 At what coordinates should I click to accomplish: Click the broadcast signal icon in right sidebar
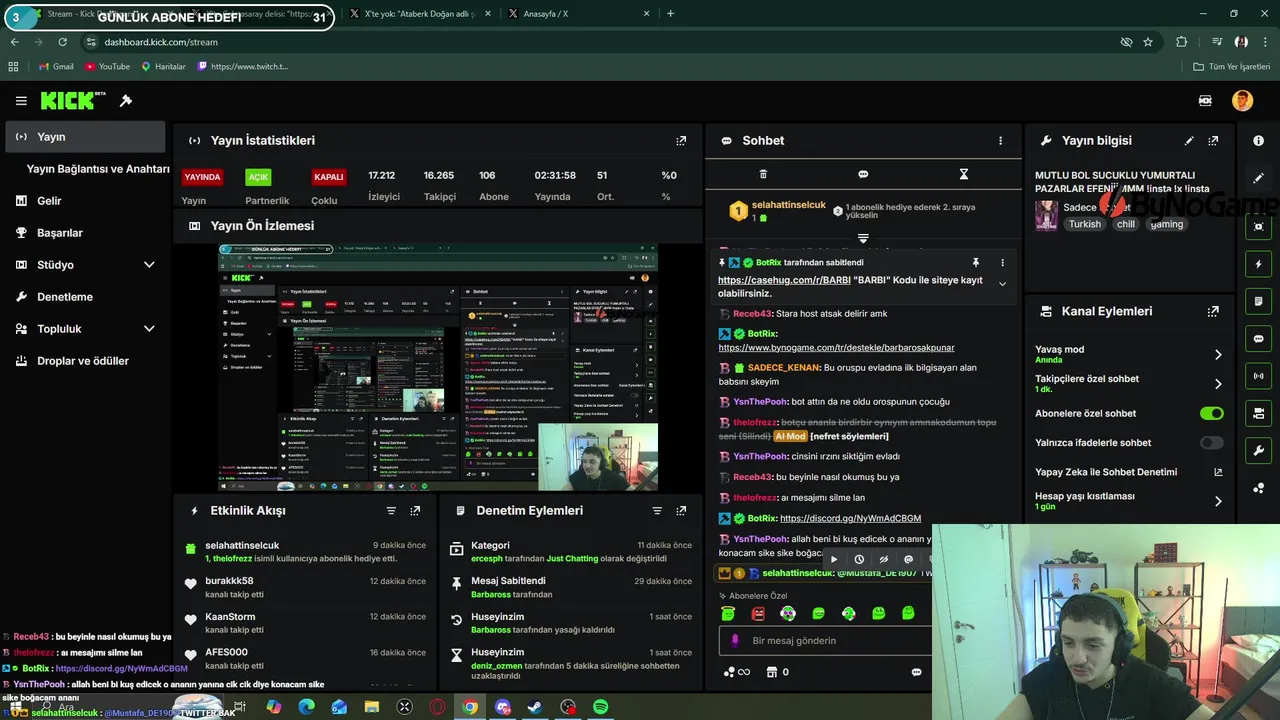tap(1258, 376)
